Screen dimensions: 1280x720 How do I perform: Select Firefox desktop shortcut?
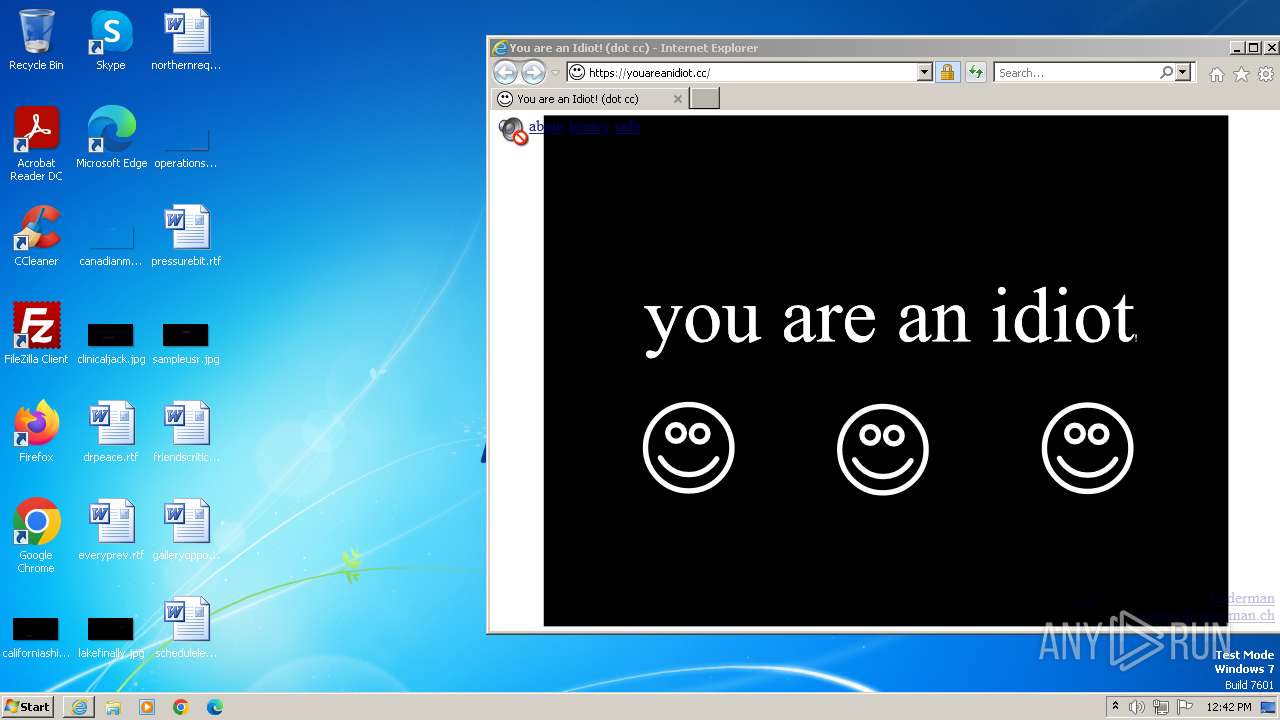36,432
